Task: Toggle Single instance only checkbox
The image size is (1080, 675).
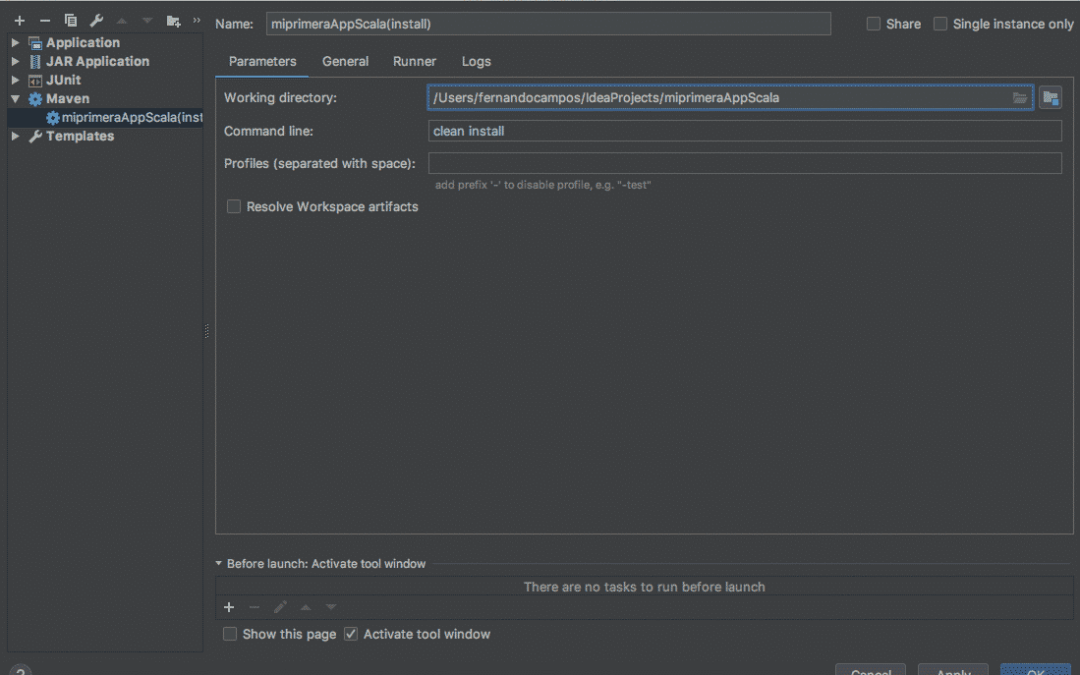Action: click(x=940, y=24)
